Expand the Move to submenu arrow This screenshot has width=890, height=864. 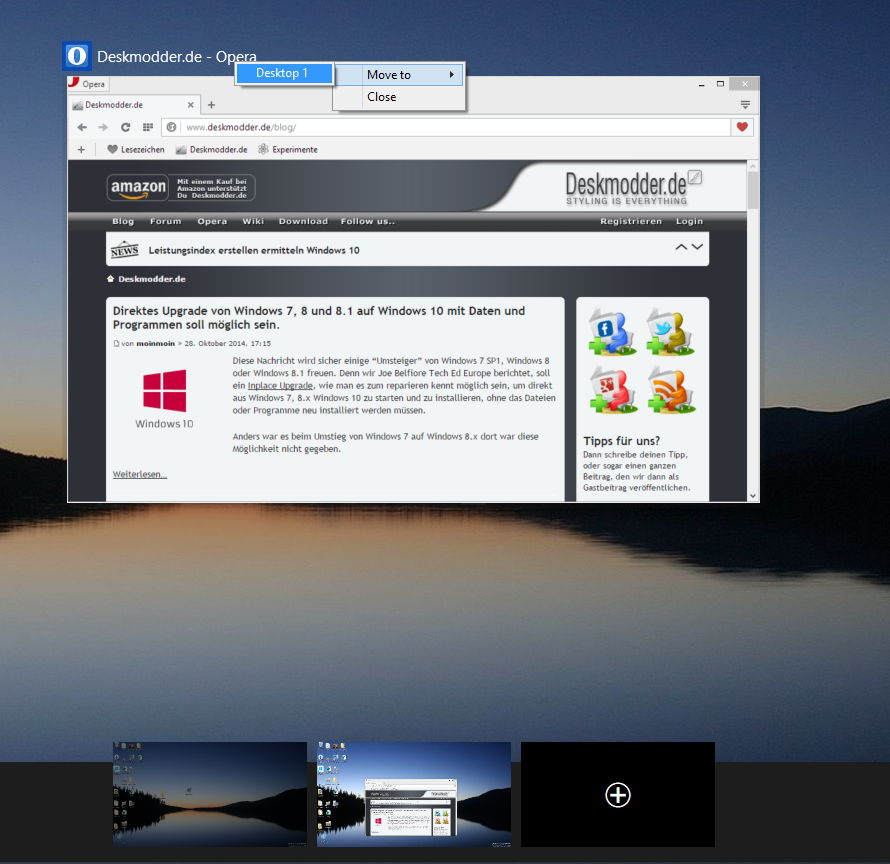pos(452,75)
